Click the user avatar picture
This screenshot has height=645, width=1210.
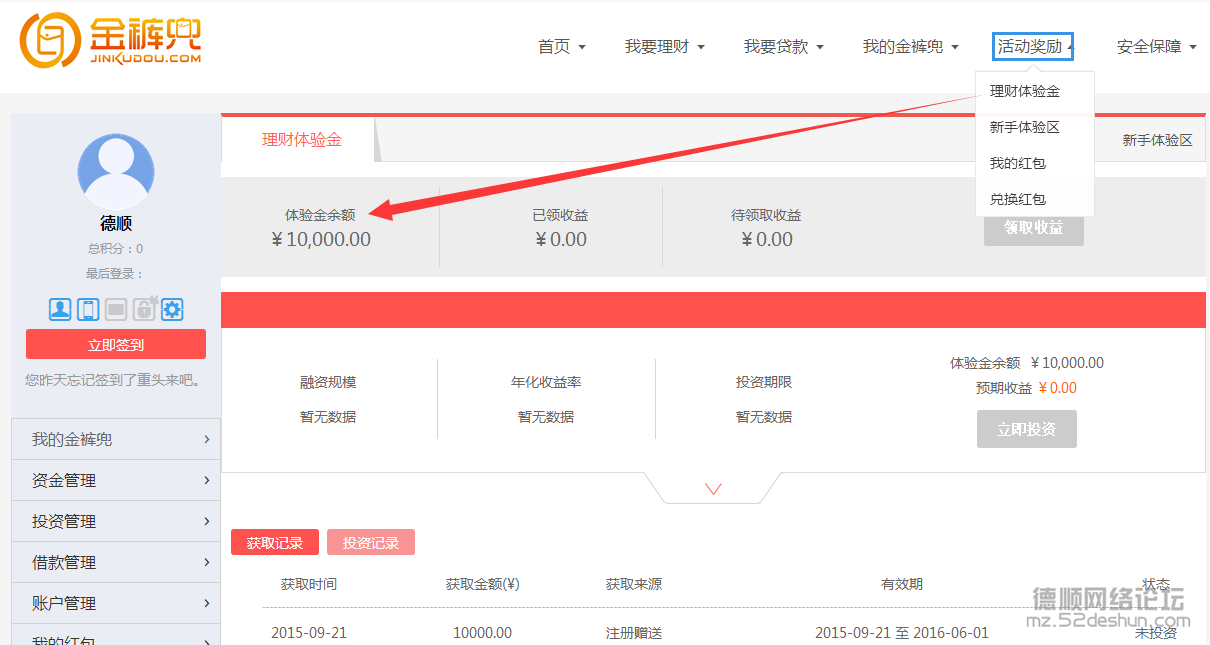pyautogui.click(x=116, y=171)
